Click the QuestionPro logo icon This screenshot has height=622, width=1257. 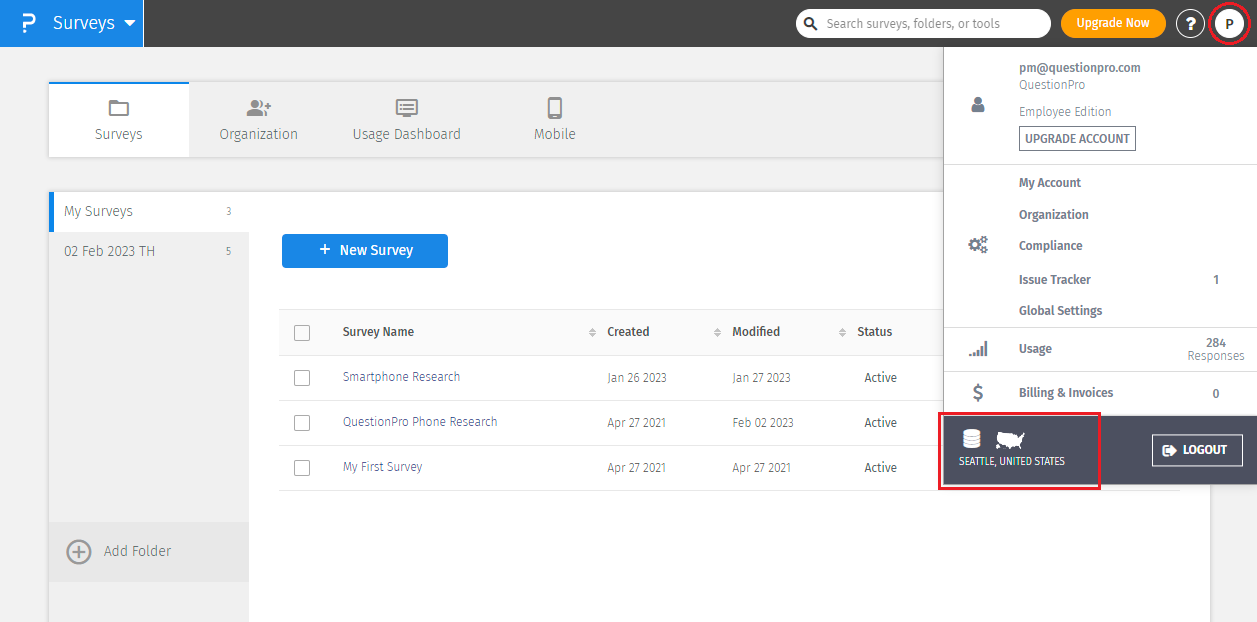(28, 23)
